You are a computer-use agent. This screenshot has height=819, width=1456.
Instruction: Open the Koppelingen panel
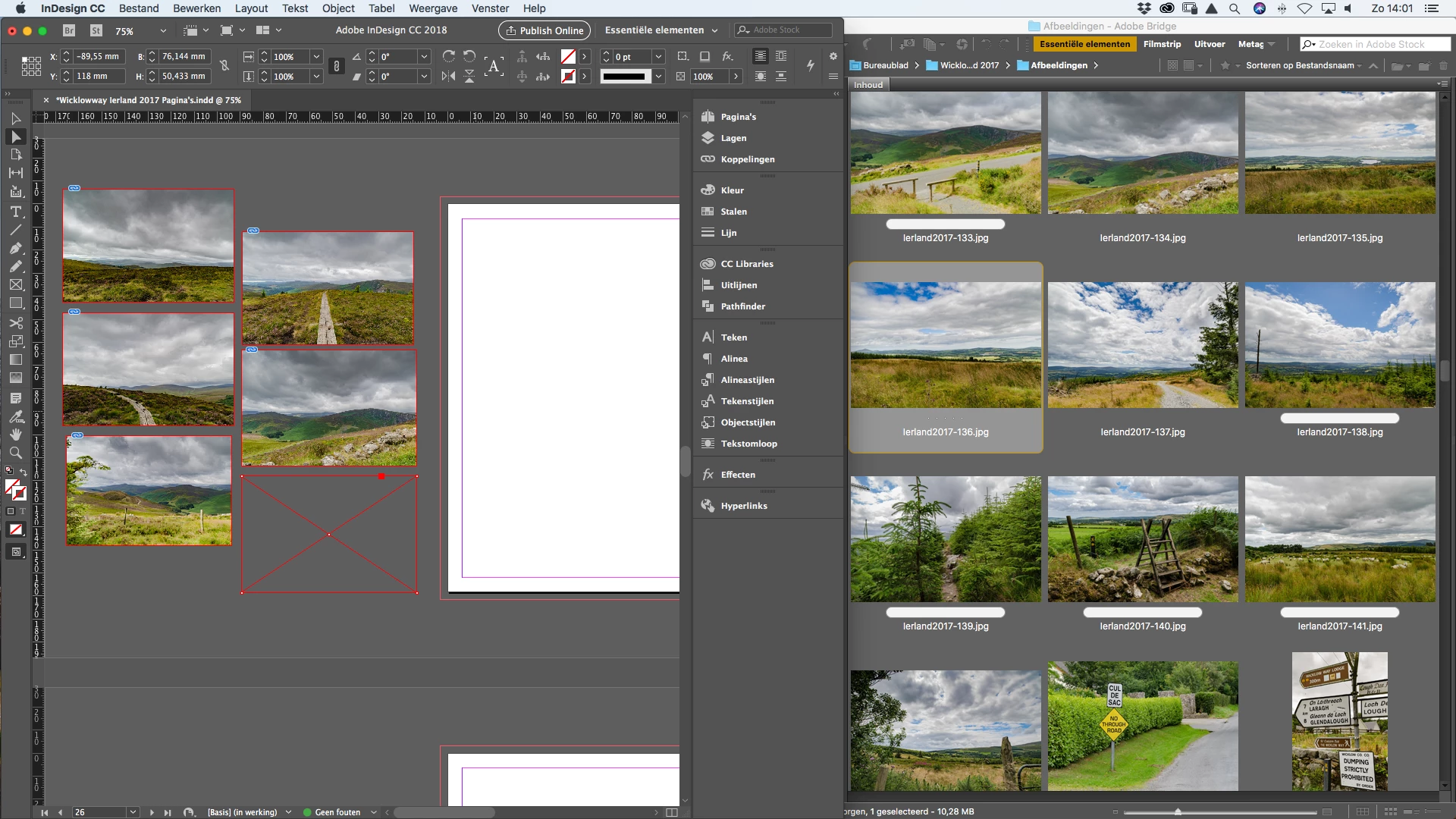tap(747, 159)
